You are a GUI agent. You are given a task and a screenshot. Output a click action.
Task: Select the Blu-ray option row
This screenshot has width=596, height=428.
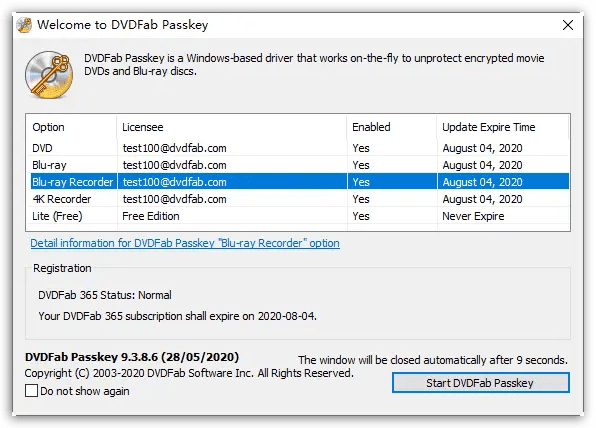pos(298,165)
